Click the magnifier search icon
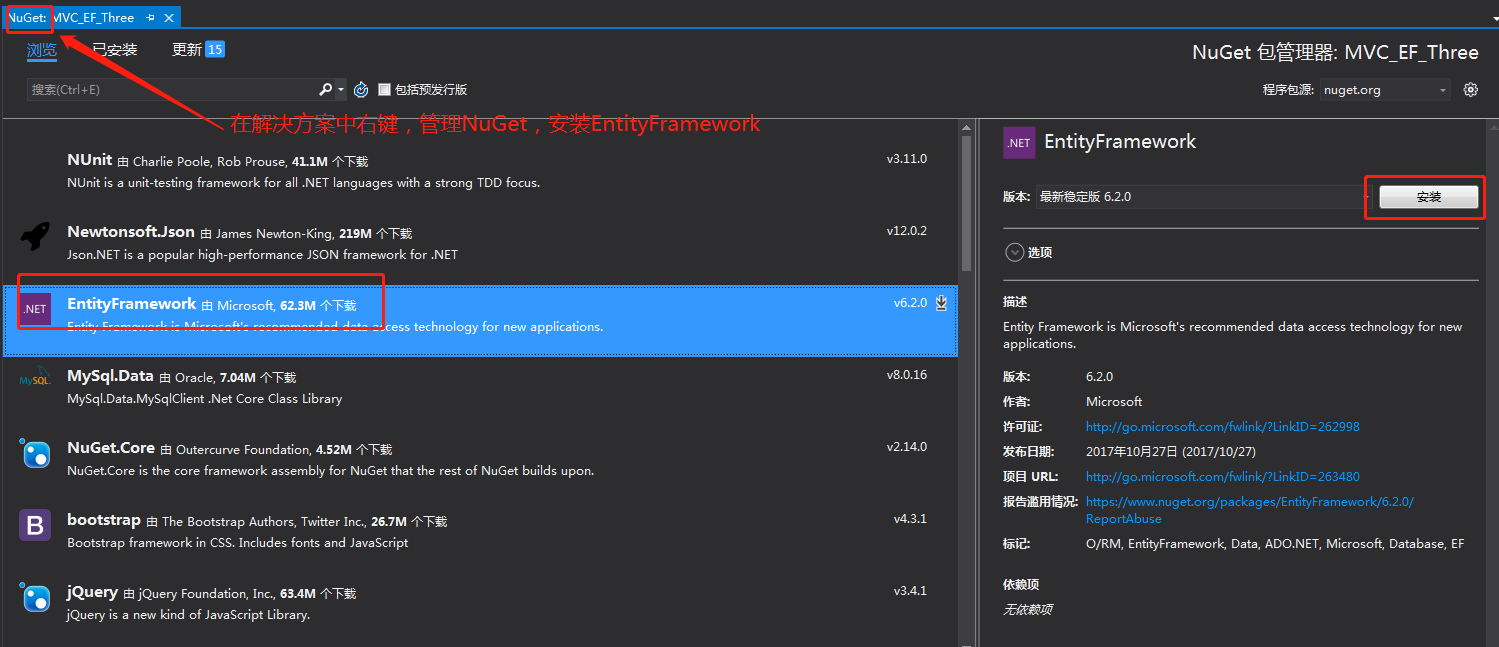 pos(326,89)
